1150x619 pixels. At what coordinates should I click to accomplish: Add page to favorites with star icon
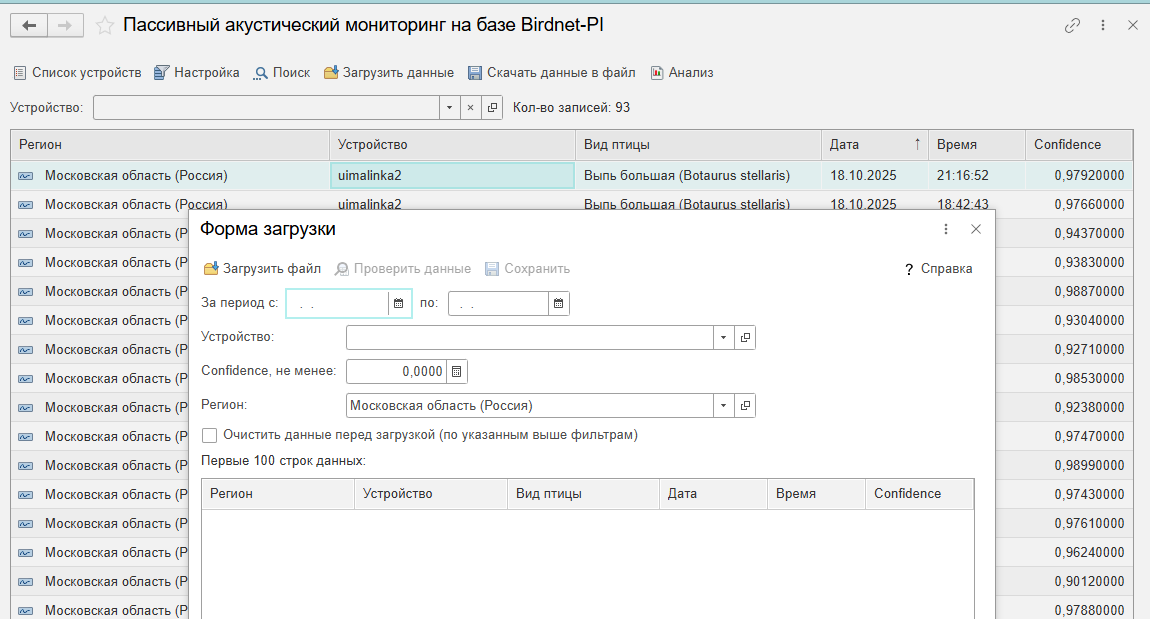click(x=104, y=26)
